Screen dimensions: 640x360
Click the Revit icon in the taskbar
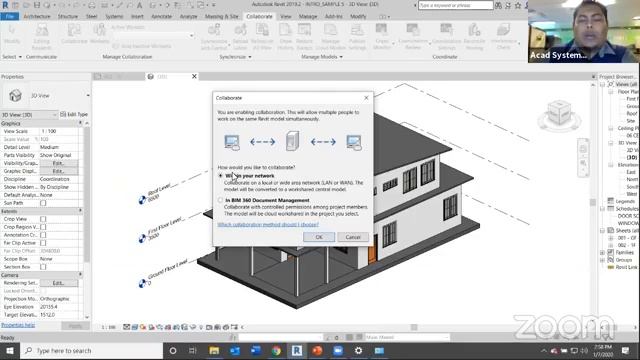tap(297, 350)
